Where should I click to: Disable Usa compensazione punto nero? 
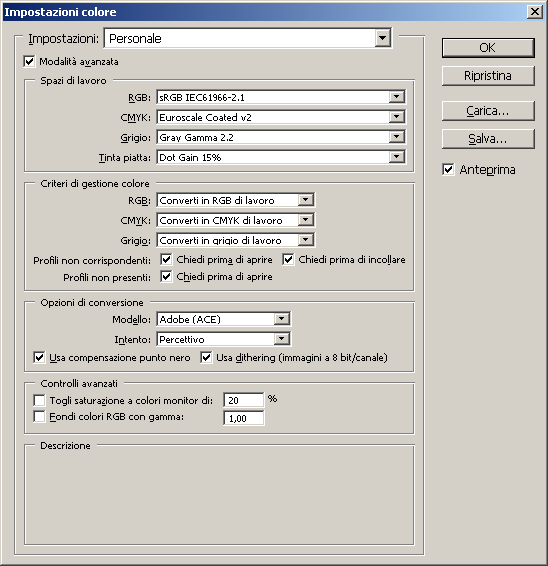point(39,357)
